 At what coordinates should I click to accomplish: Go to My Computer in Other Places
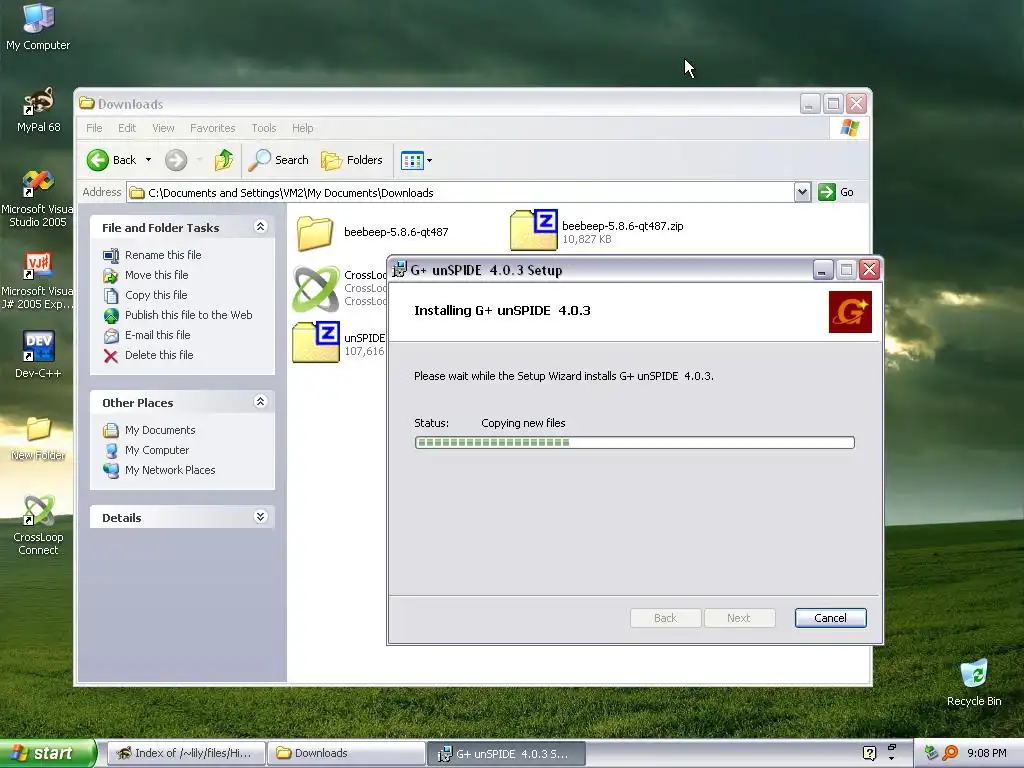146,450
